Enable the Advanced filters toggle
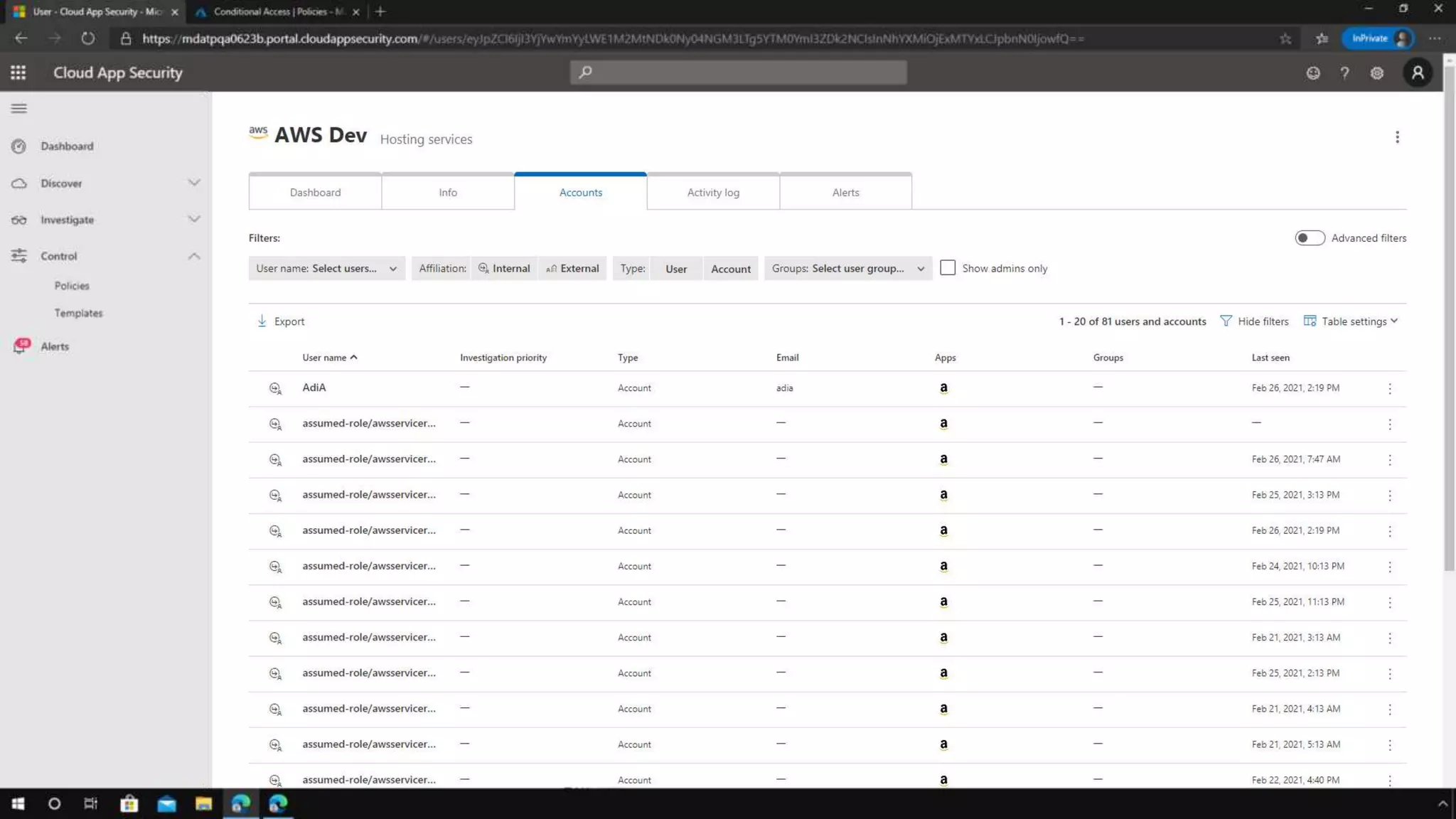This screenshot has height=819, width=1456. (1310, 238)
